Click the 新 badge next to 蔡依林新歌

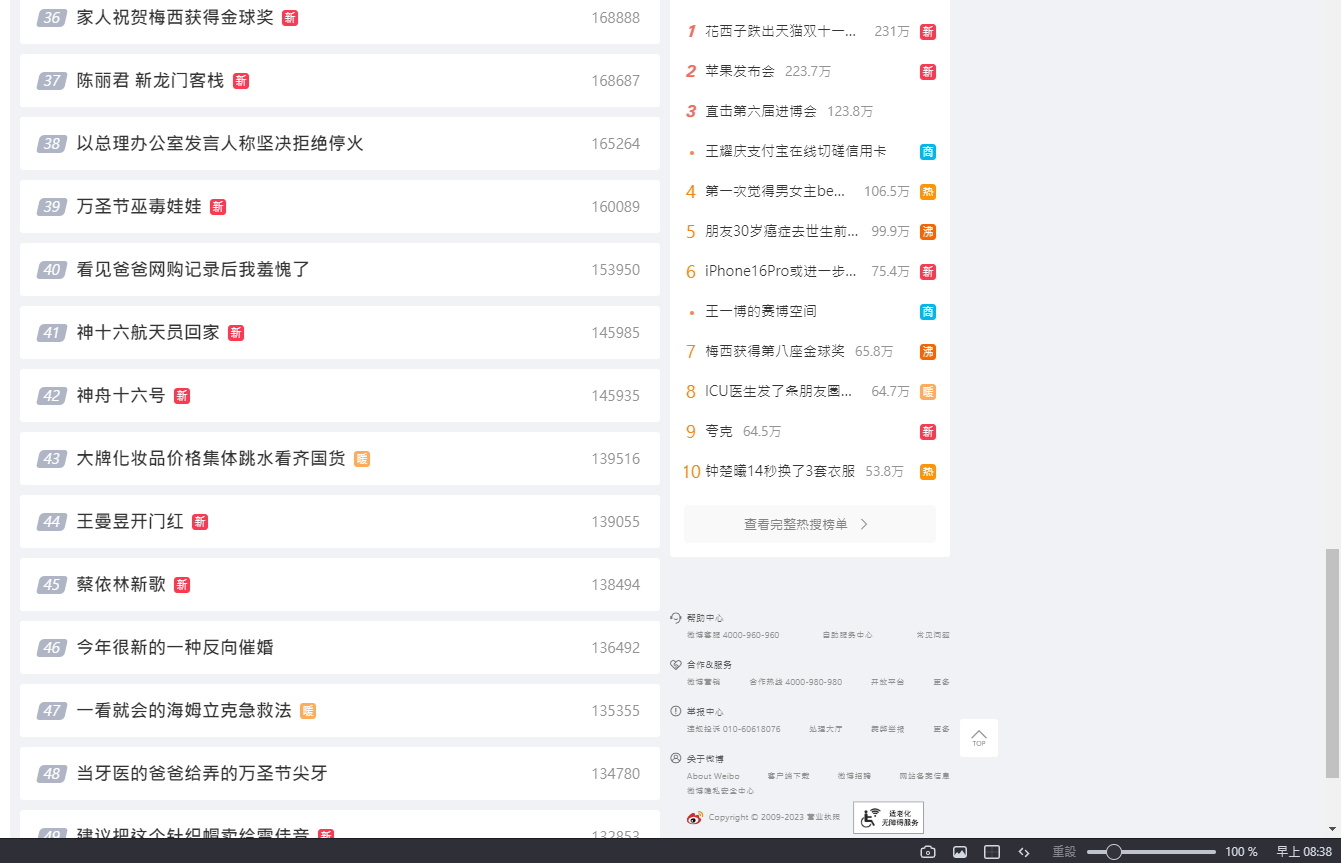tap(182, 585)
